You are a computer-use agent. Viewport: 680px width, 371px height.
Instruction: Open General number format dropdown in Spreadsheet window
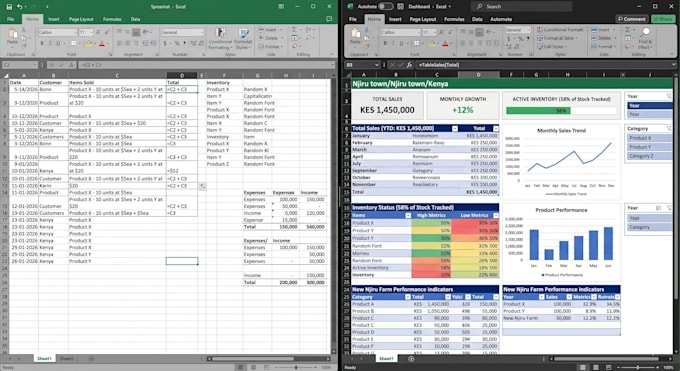(x=202, y=32)
